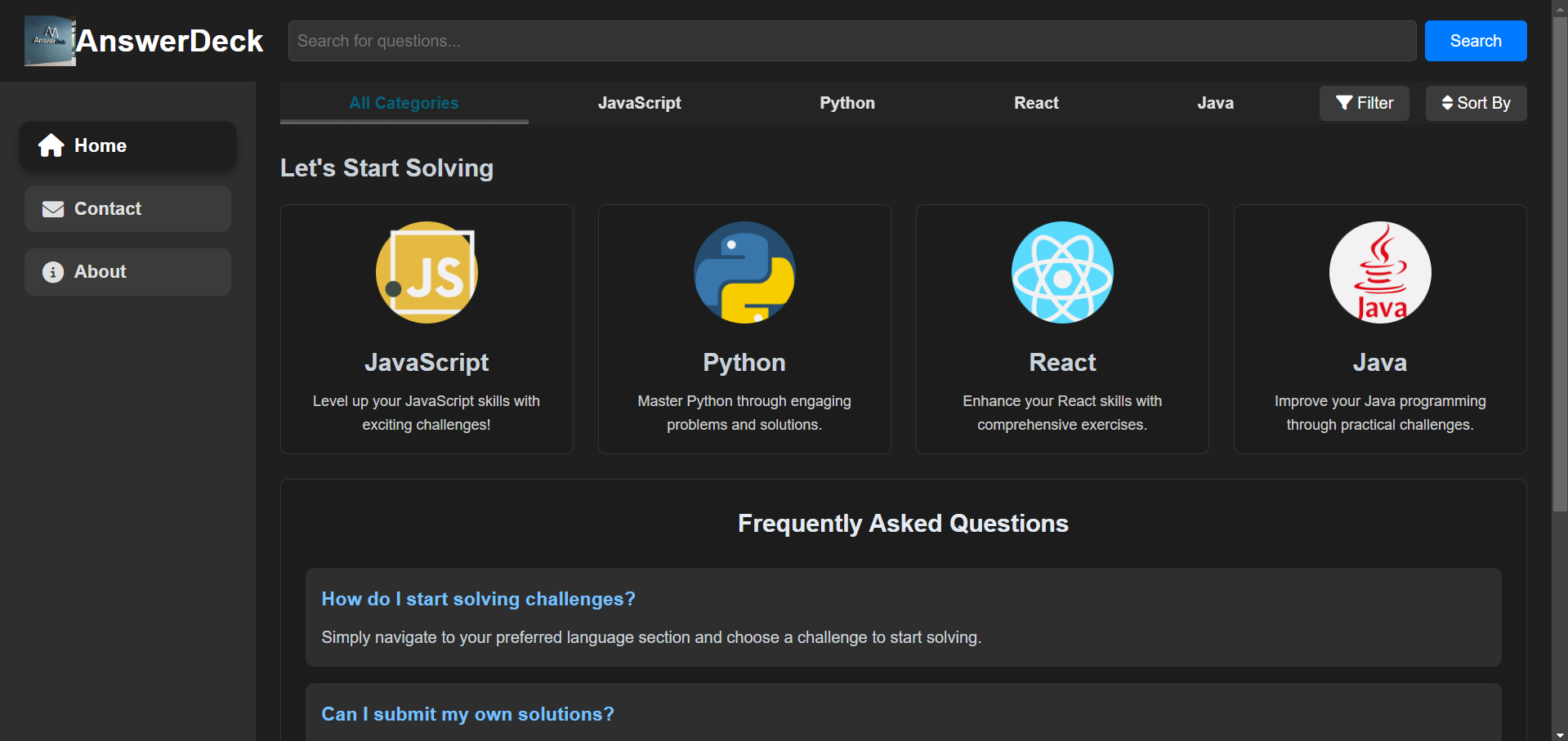
Task: Open the Contact page from sidebar
Action: coord(128,209)
